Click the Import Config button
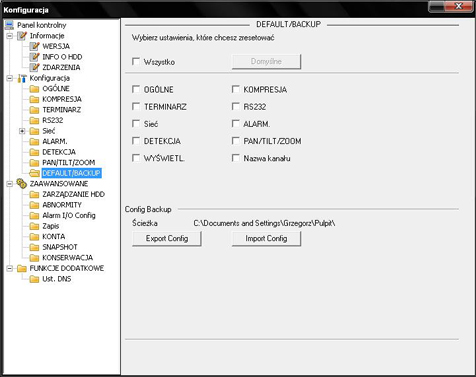 tap(266, 239)
